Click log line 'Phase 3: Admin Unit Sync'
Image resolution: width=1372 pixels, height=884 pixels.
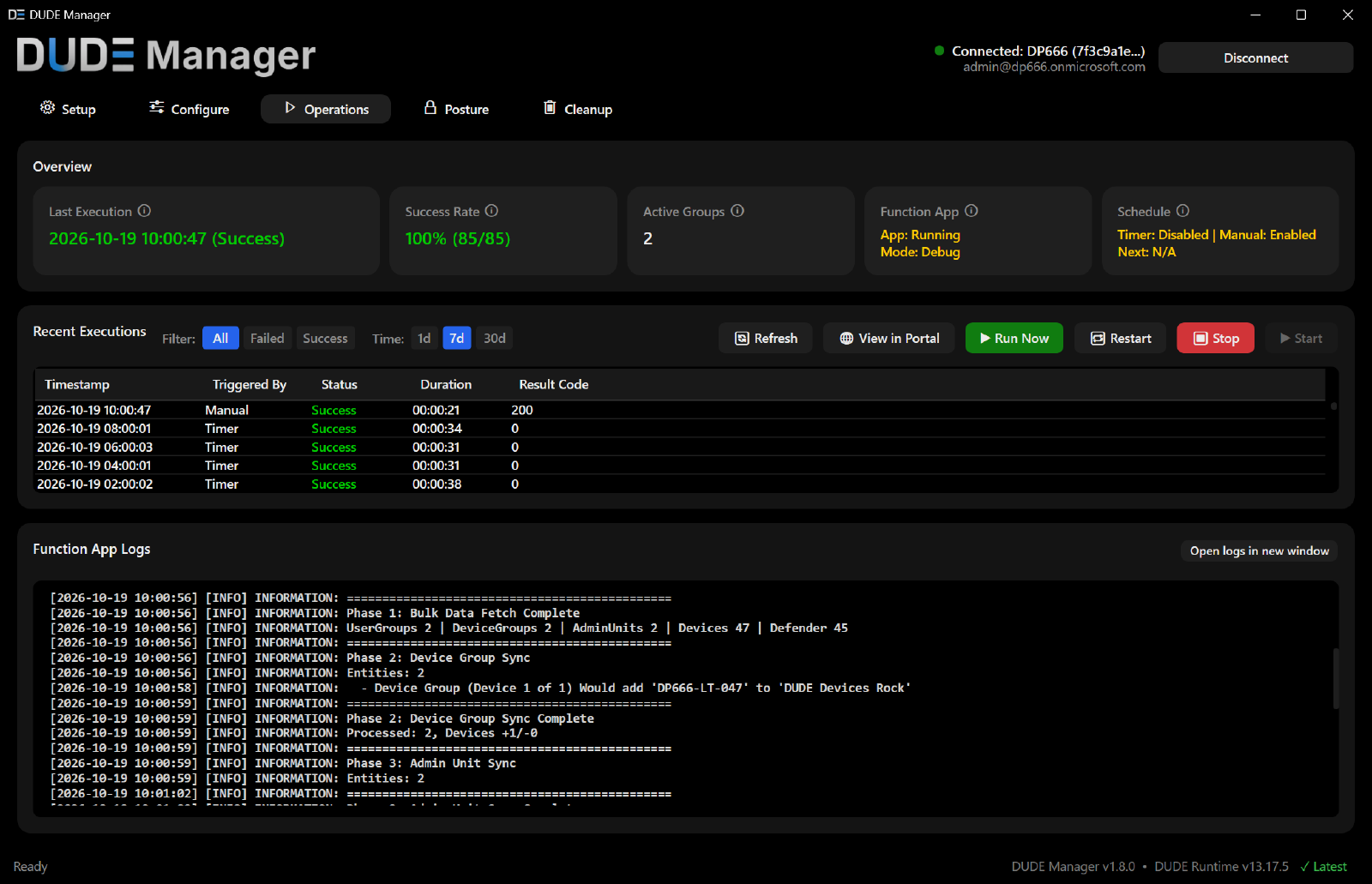(431, 763)
